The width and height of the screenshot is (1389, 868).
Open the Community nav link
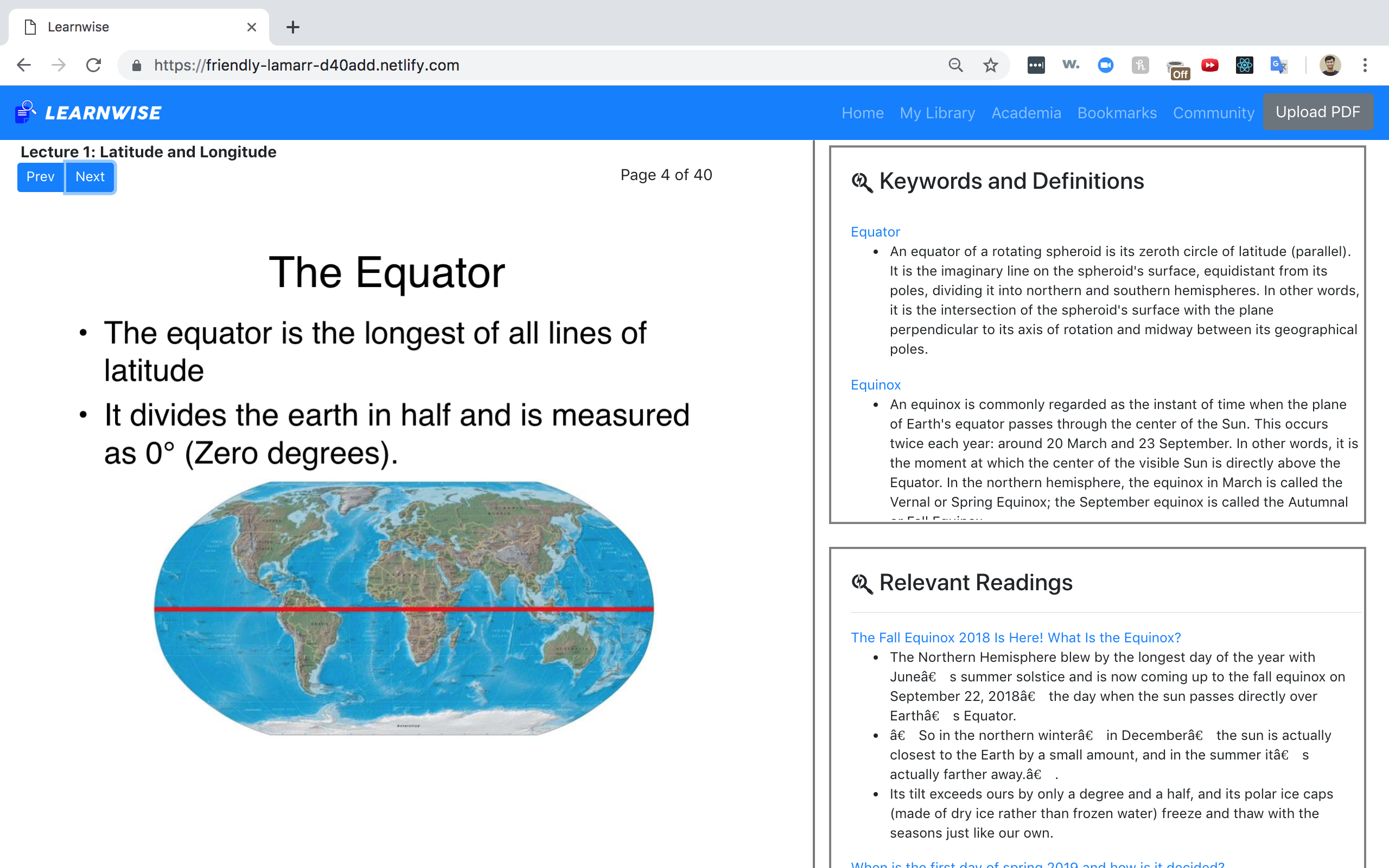(1213, 112)
